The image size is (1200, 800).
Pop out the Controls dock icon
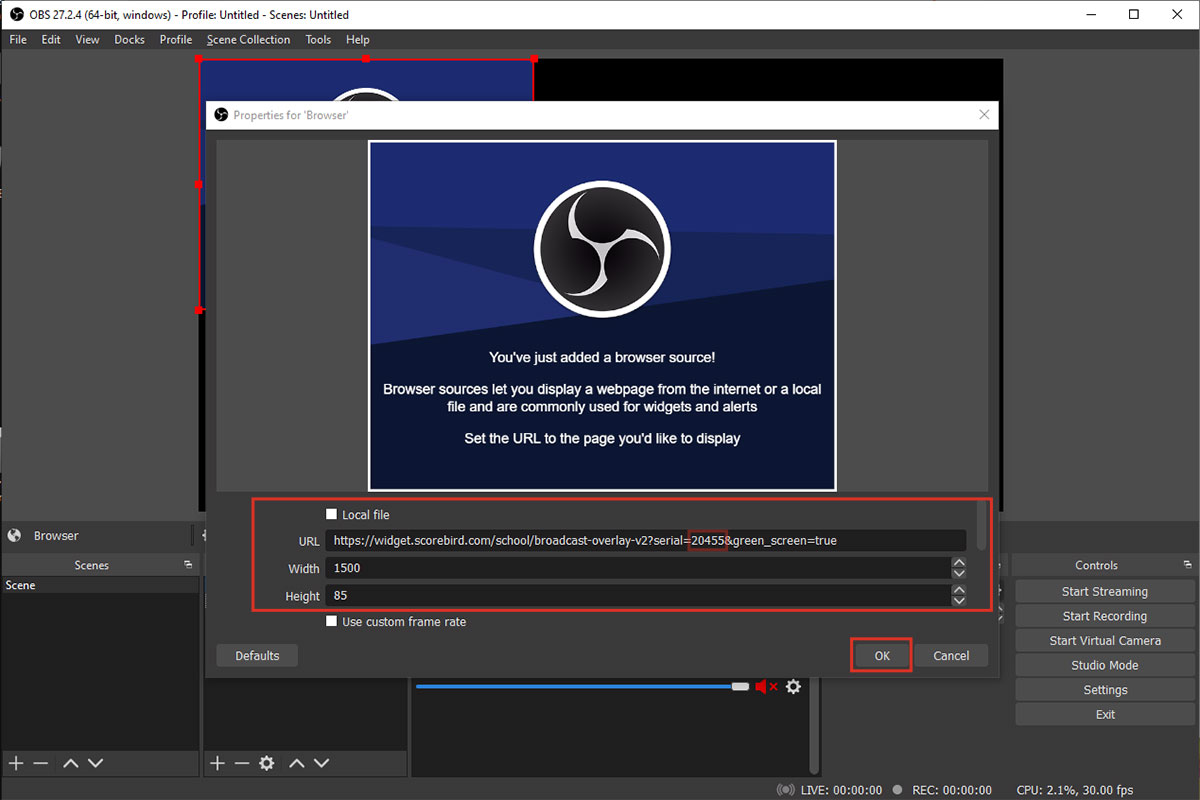tap(1187, 565)
